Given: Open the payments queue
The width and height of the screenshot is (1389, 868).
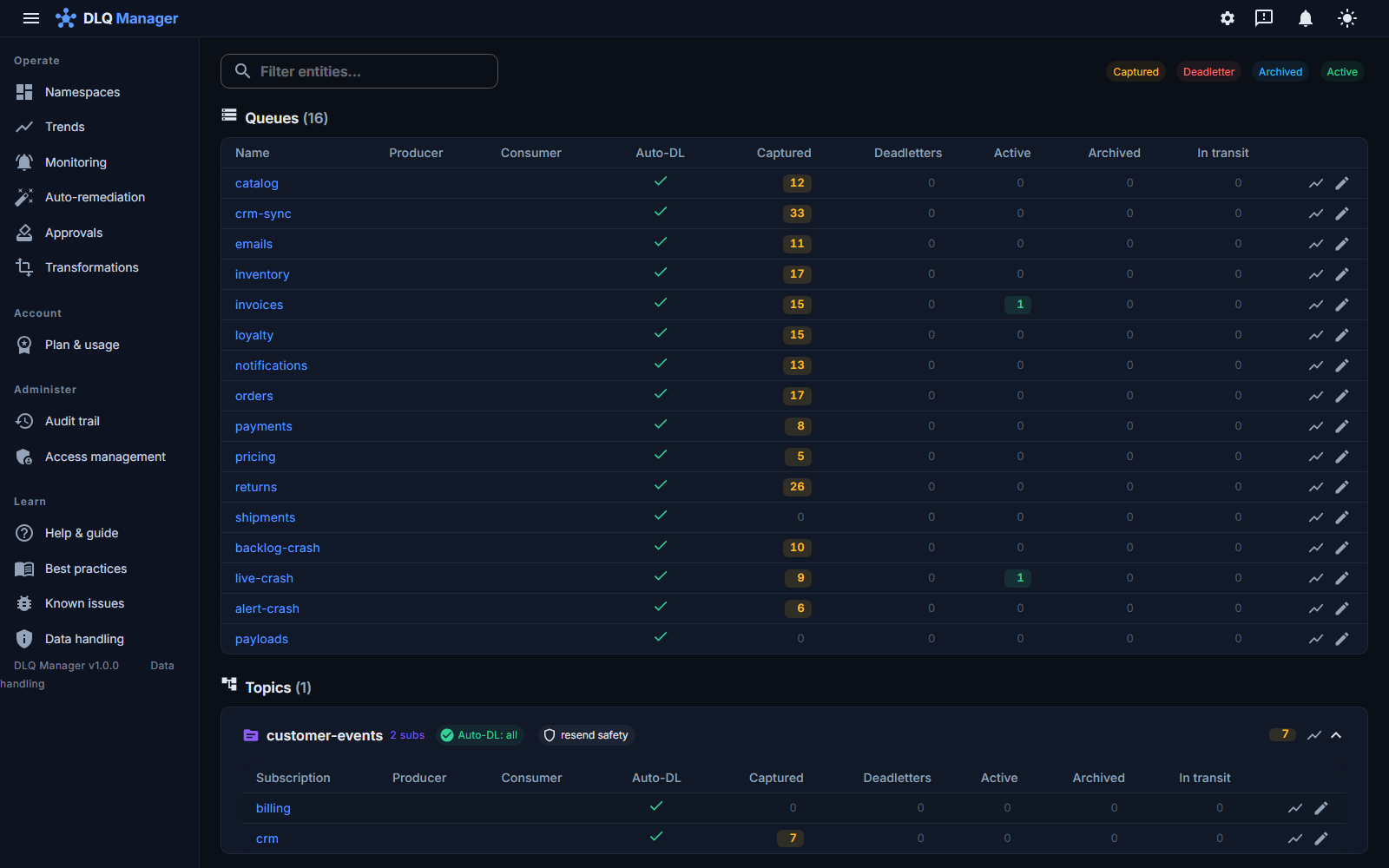Looking at the screenshot, I should pos(264,426).
